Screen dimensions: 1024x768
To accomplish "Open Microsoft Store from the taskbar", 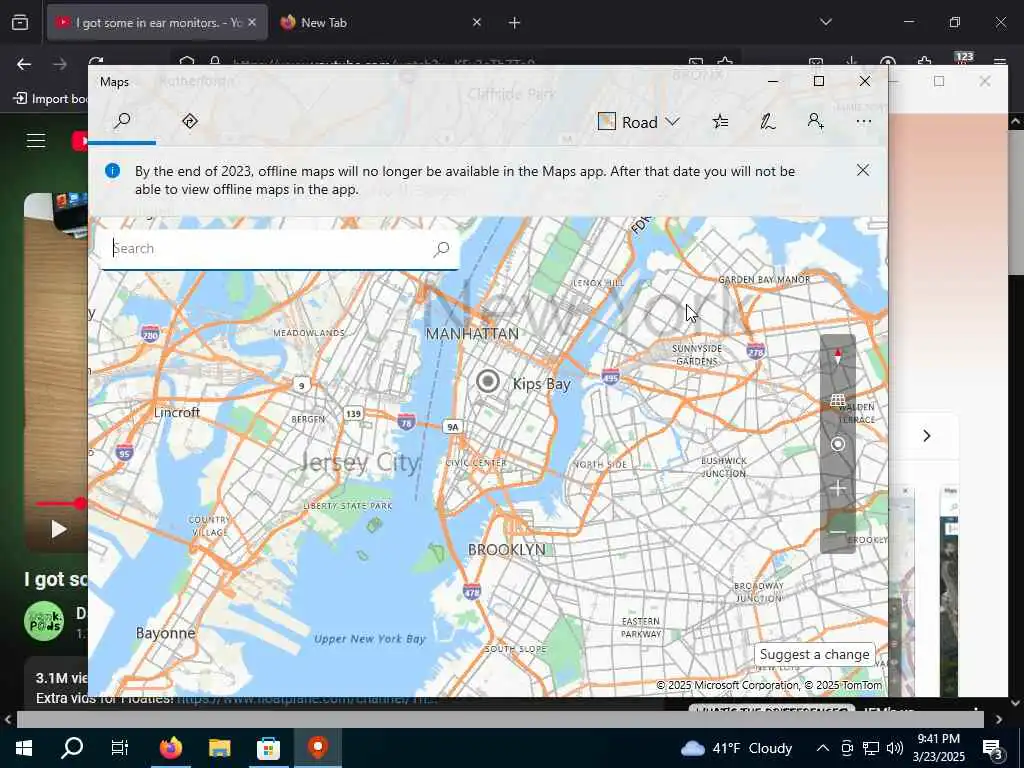I will (x=268, y=748).
